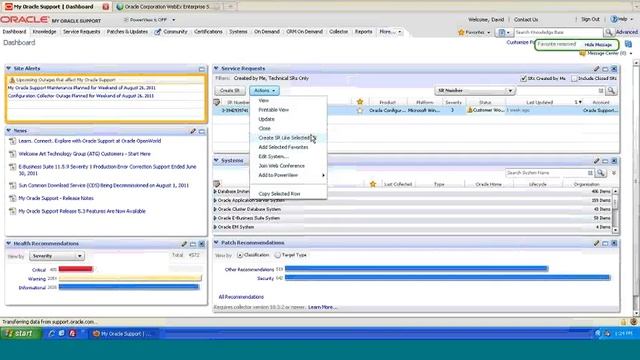
Task: Close the Patch Recommendations panel
Action: pyautogui.click(x=614, y=243)
